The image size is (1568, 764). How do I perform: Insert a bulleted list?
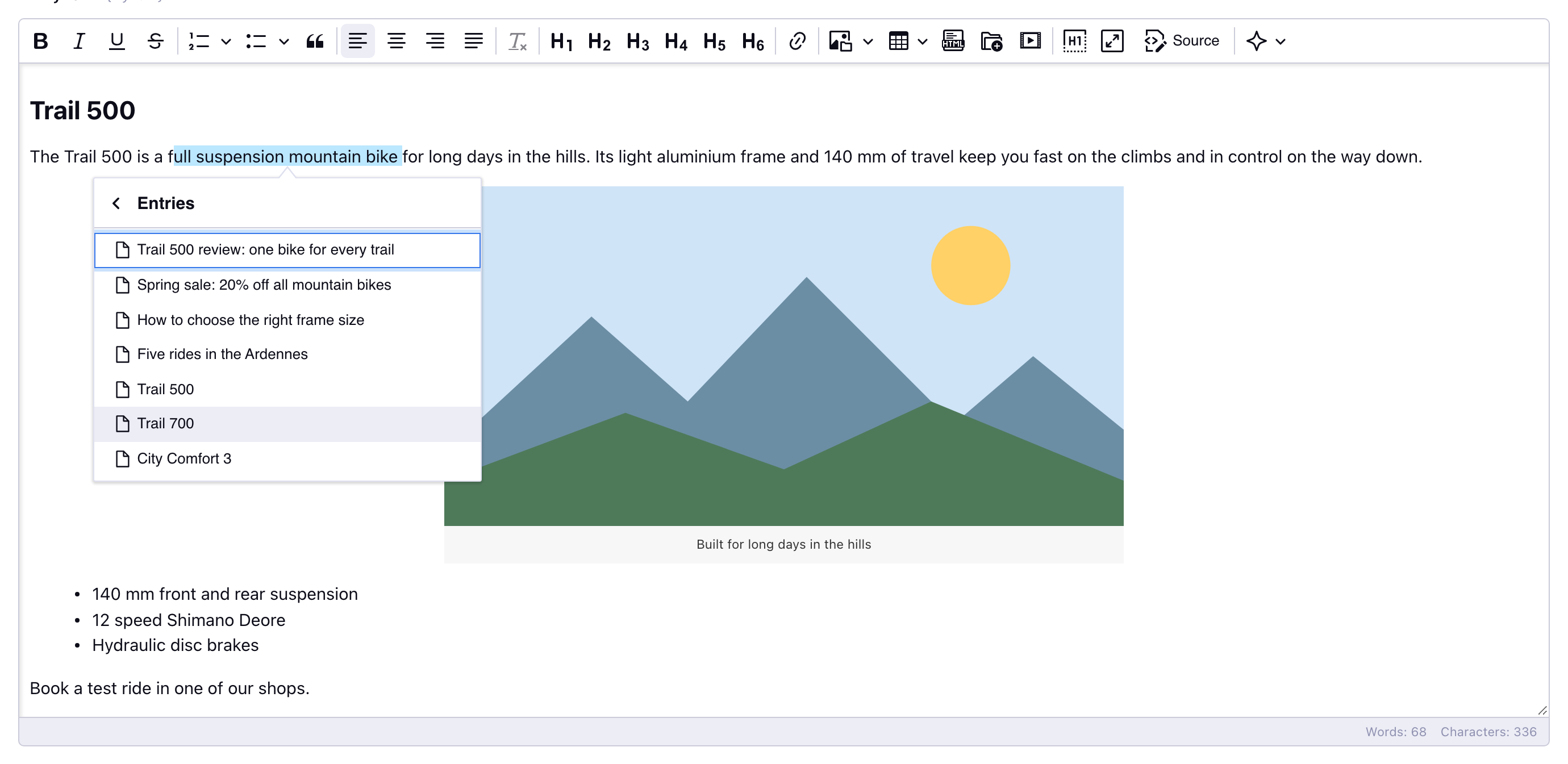[256, 41]
